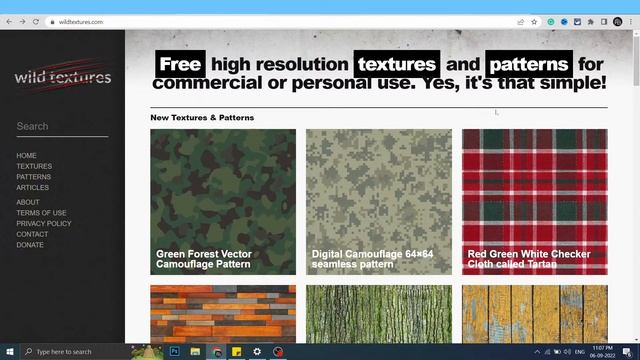Launch Photoshop from the taskbar
Viewport: 640px width, 360px height.
click(x=175, y=351)
